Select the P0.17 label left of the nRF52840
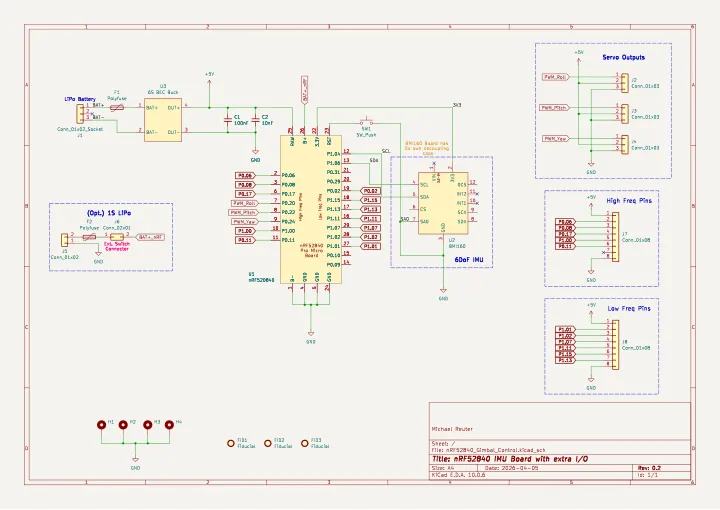Screen dimensions: 720x510 click(245, 194)
